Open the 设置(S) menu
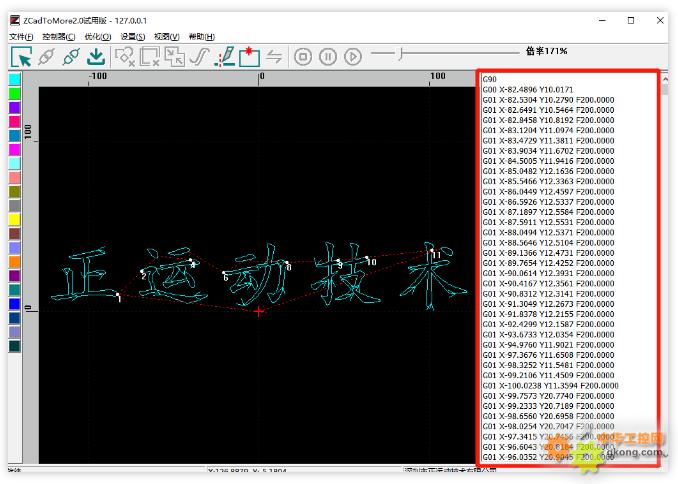The width and height of the screenshot is (678, 484). 133,37
